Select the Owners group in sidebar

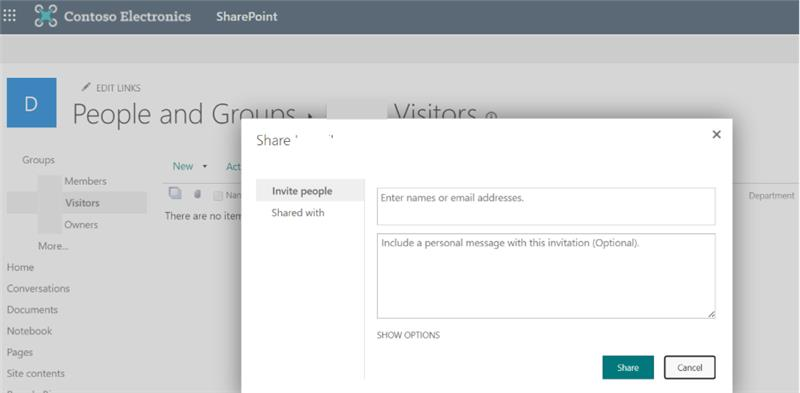(x=81, y=225)
